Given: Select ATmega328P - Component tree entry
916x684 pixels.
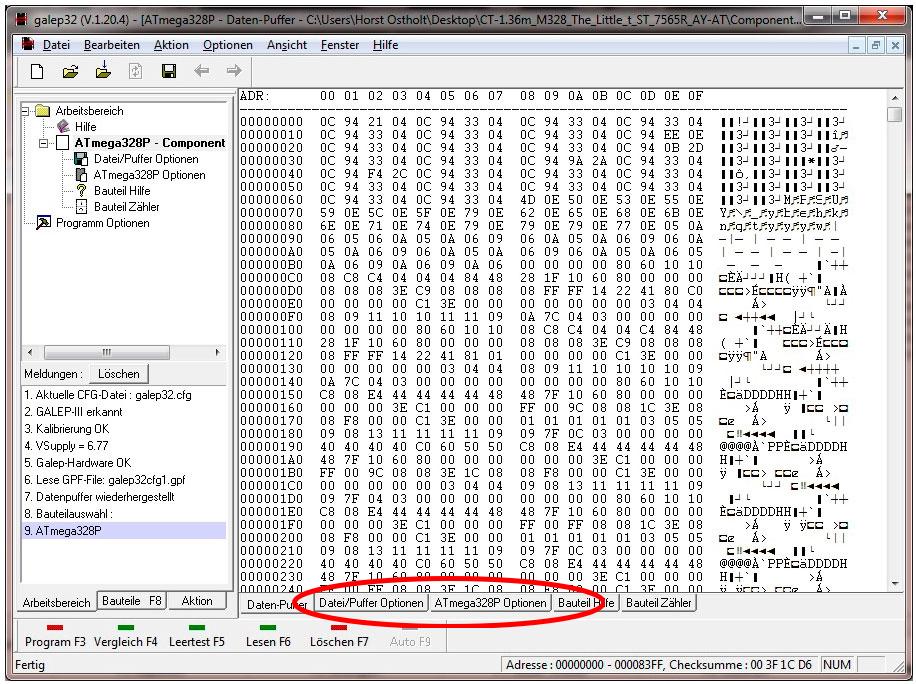Looking at the screenshot, I should click(150, 143).
